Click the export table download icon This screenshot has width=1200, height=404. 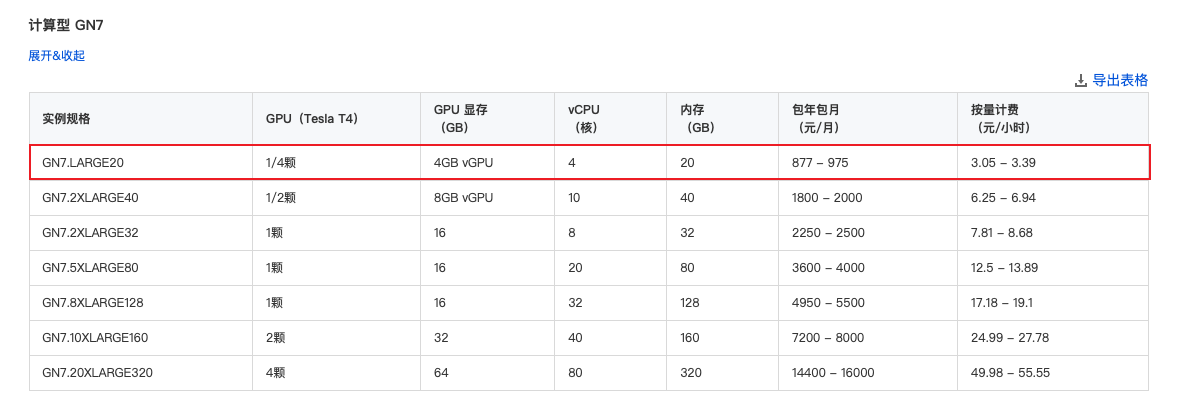[1080, 81]
